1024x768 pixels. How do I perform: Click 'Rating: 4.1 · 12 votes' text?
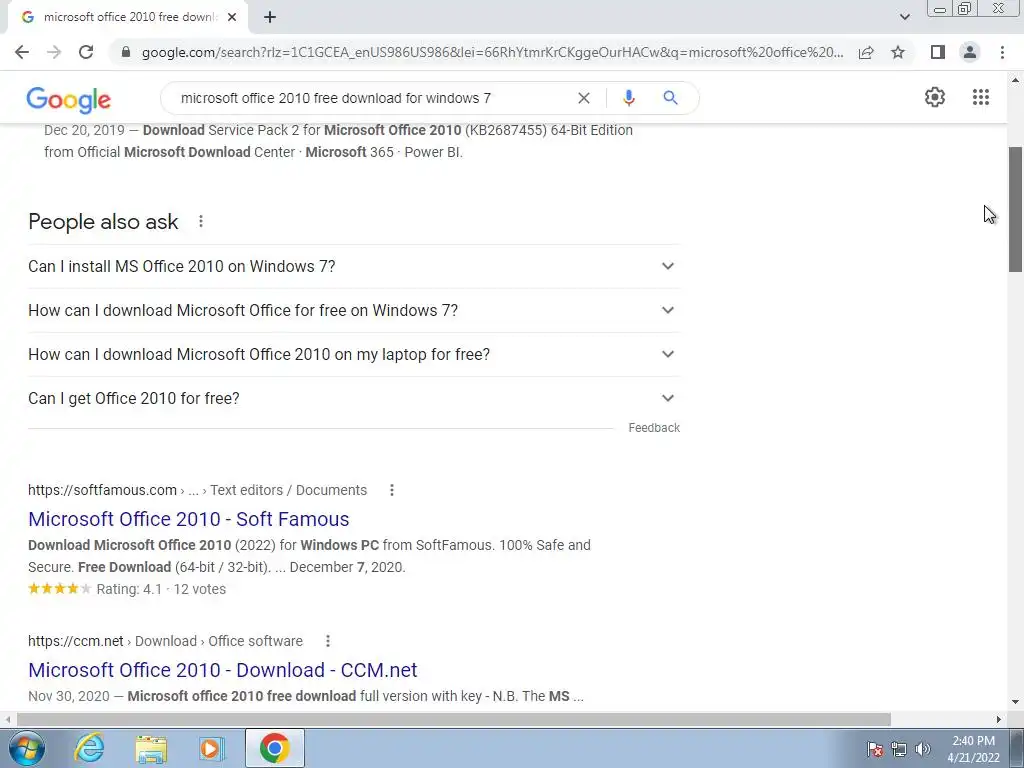(161, 589)
